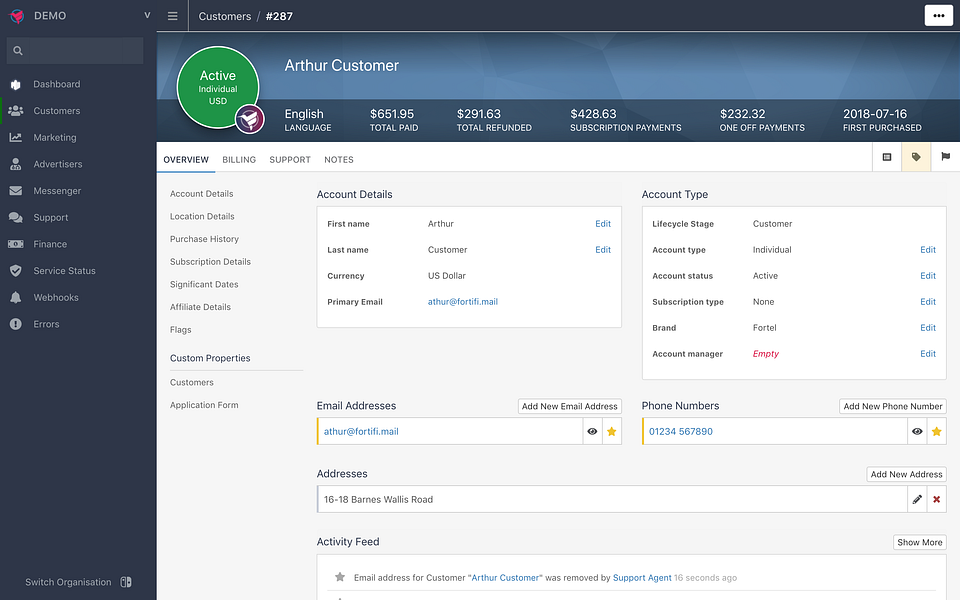Toggle visibility eye for phone 01234 567890
Image resolution: width=960 pixels, height=600 pixels.
tap(917, 432)
